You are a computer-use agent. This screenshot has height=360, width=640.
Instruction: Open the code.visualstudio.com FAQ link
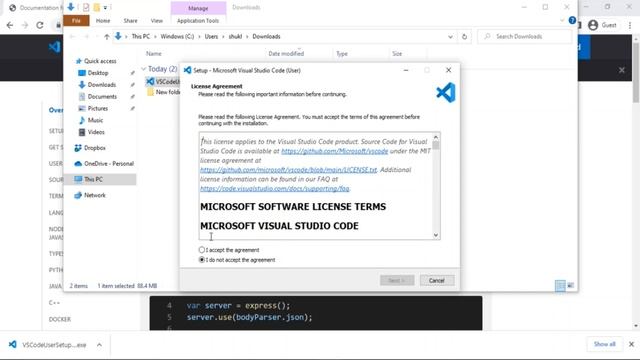click(x=275, y=189)
